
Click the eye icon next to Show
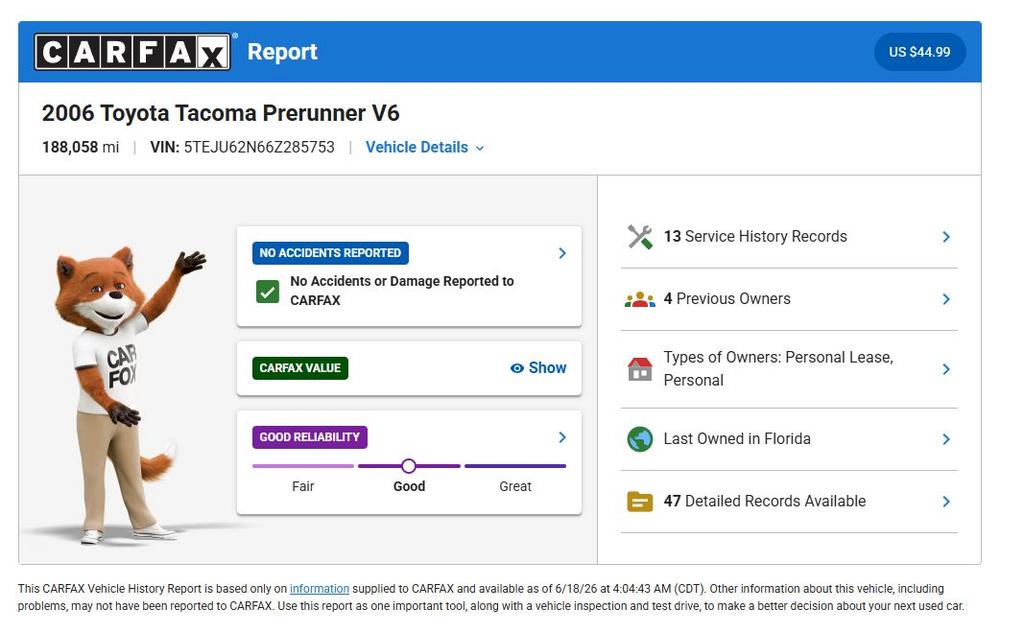517,368
